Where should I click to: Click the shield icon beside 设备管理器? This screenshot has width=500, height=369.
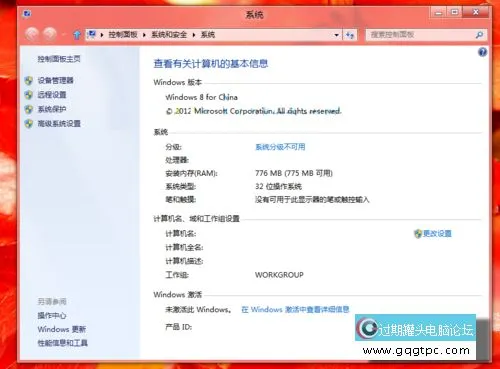[x=29, y=80]
